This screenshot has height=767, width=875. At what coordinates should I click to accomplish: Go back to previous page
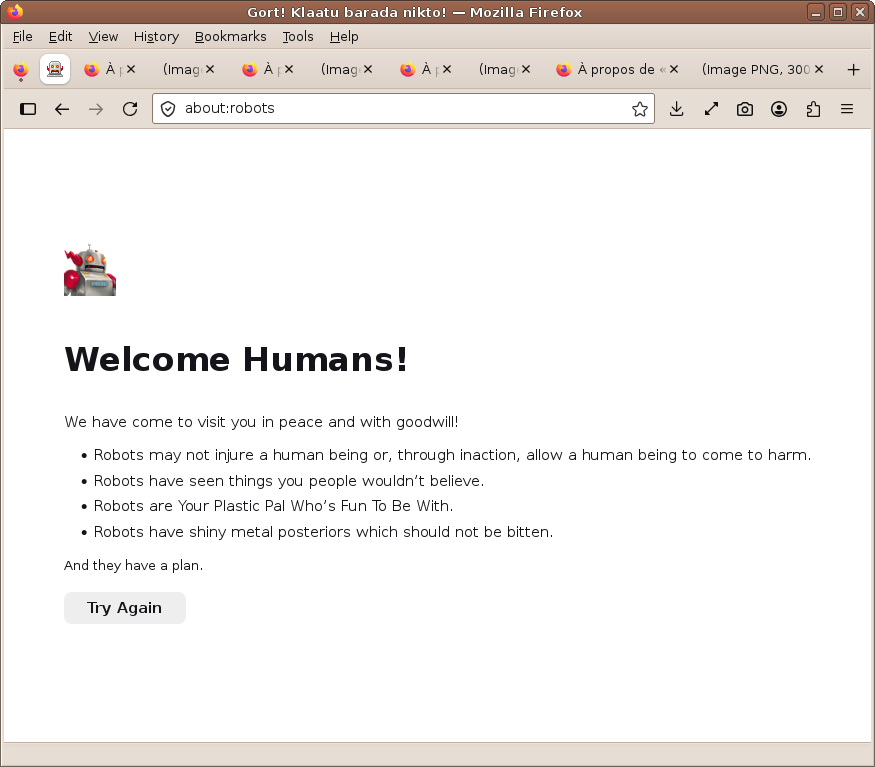coord(62,109)
